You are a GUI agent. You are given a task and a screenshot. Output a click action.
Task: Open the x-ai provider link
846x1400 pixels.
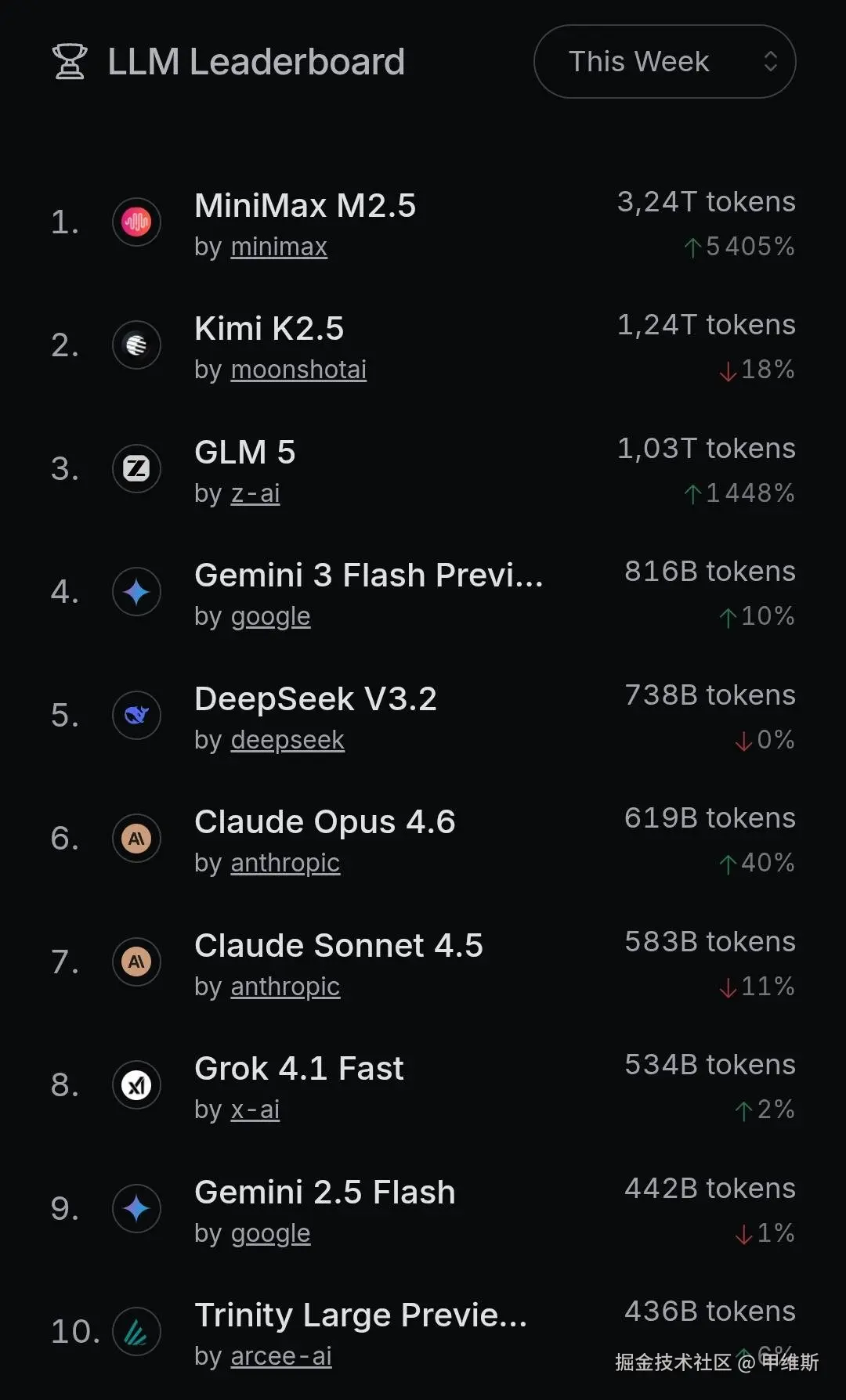pos(255,1110)
